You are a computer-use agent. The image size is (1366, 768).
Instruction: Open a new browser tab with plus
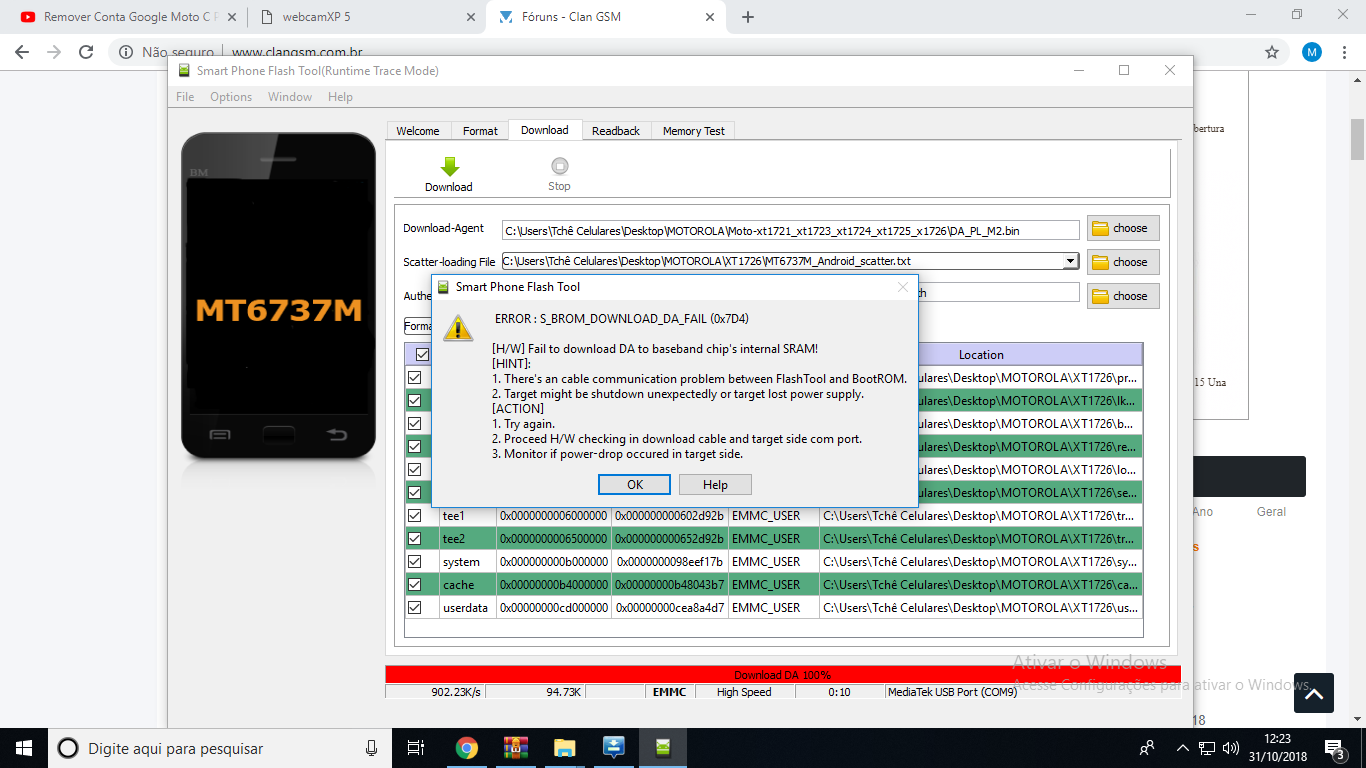[x=747, y=17]
